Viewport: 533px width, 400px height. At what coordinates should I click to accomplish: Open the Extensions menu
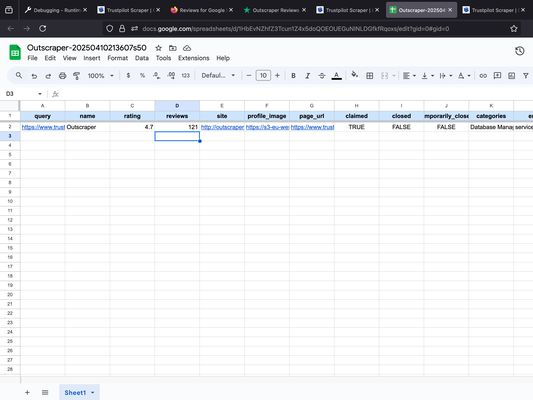194,58
